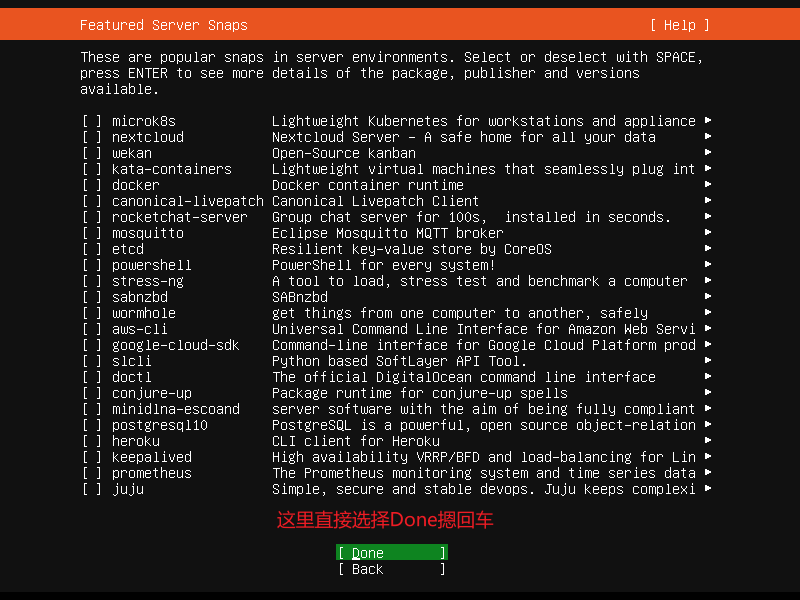
Task: Open details arrow for nextcloud row
Action: click(708, 136)
